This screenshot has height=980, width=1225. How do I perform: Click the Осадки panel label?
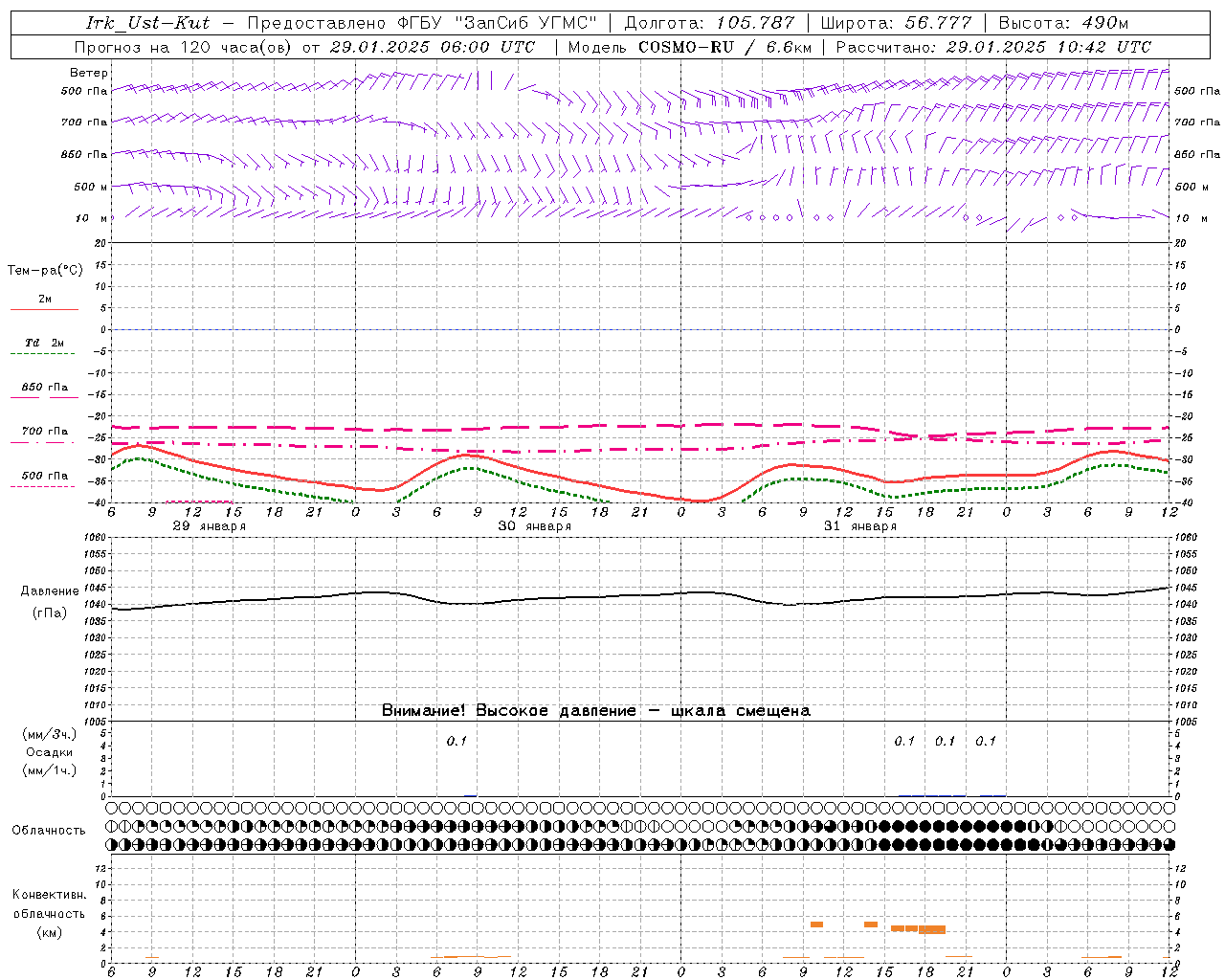pos(49,752)
